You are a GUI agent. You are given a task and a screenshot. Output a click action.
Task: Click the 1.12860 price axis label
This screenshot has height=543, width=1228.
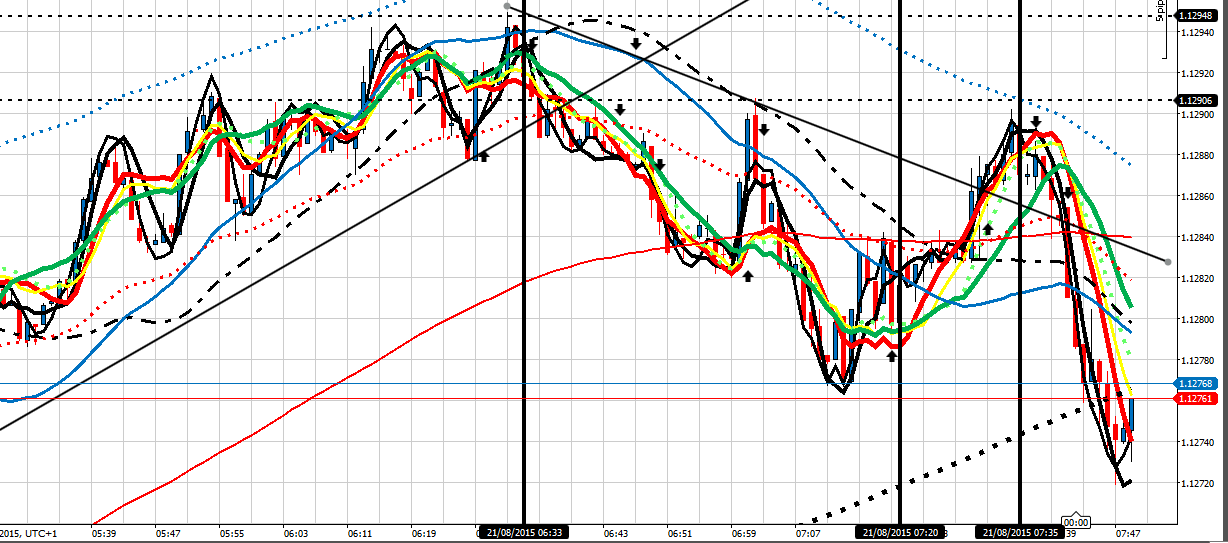click(x=1198, y=197)
